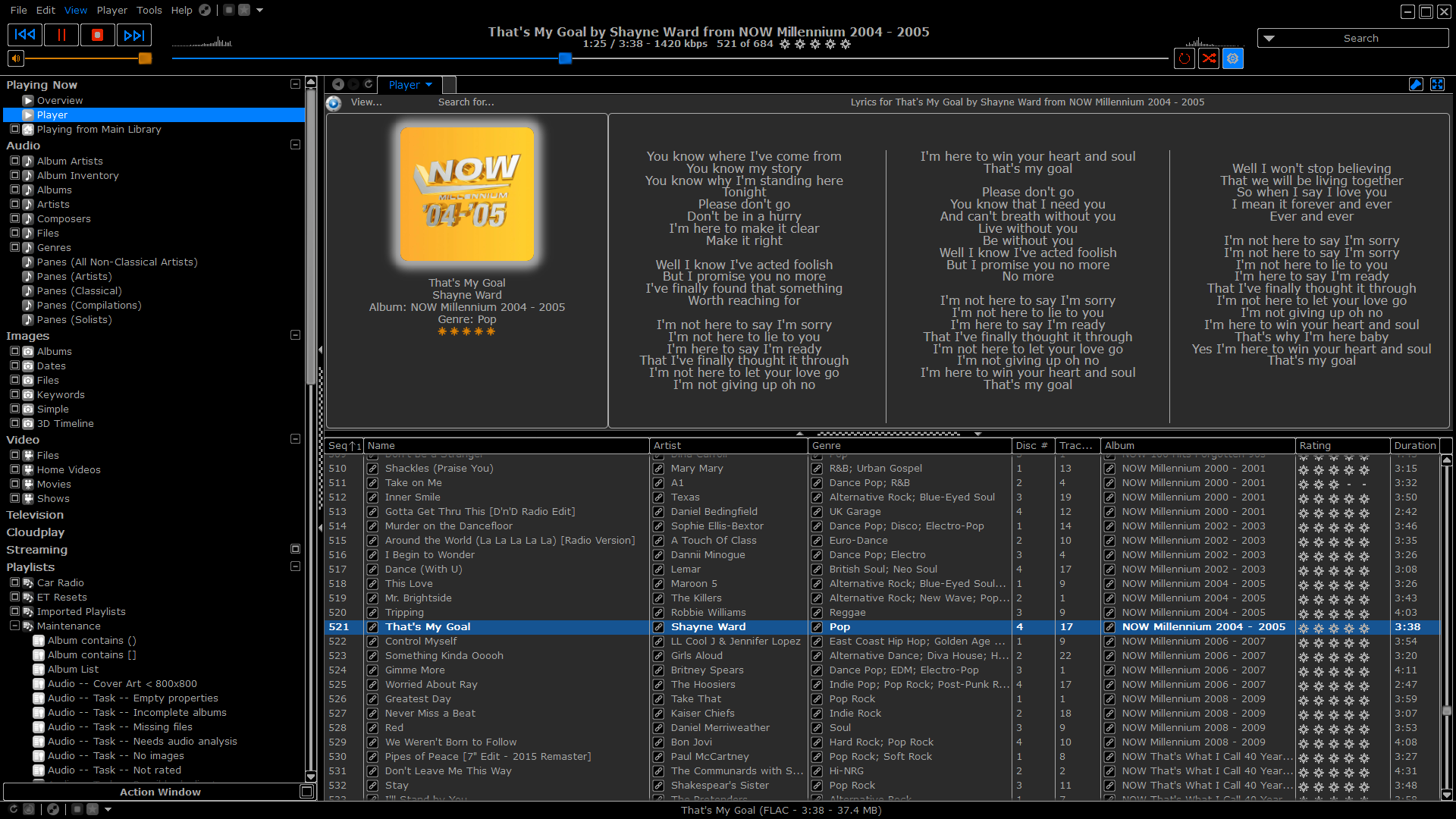
Task: Click the blue playback position handle
Action: (565, 58)
